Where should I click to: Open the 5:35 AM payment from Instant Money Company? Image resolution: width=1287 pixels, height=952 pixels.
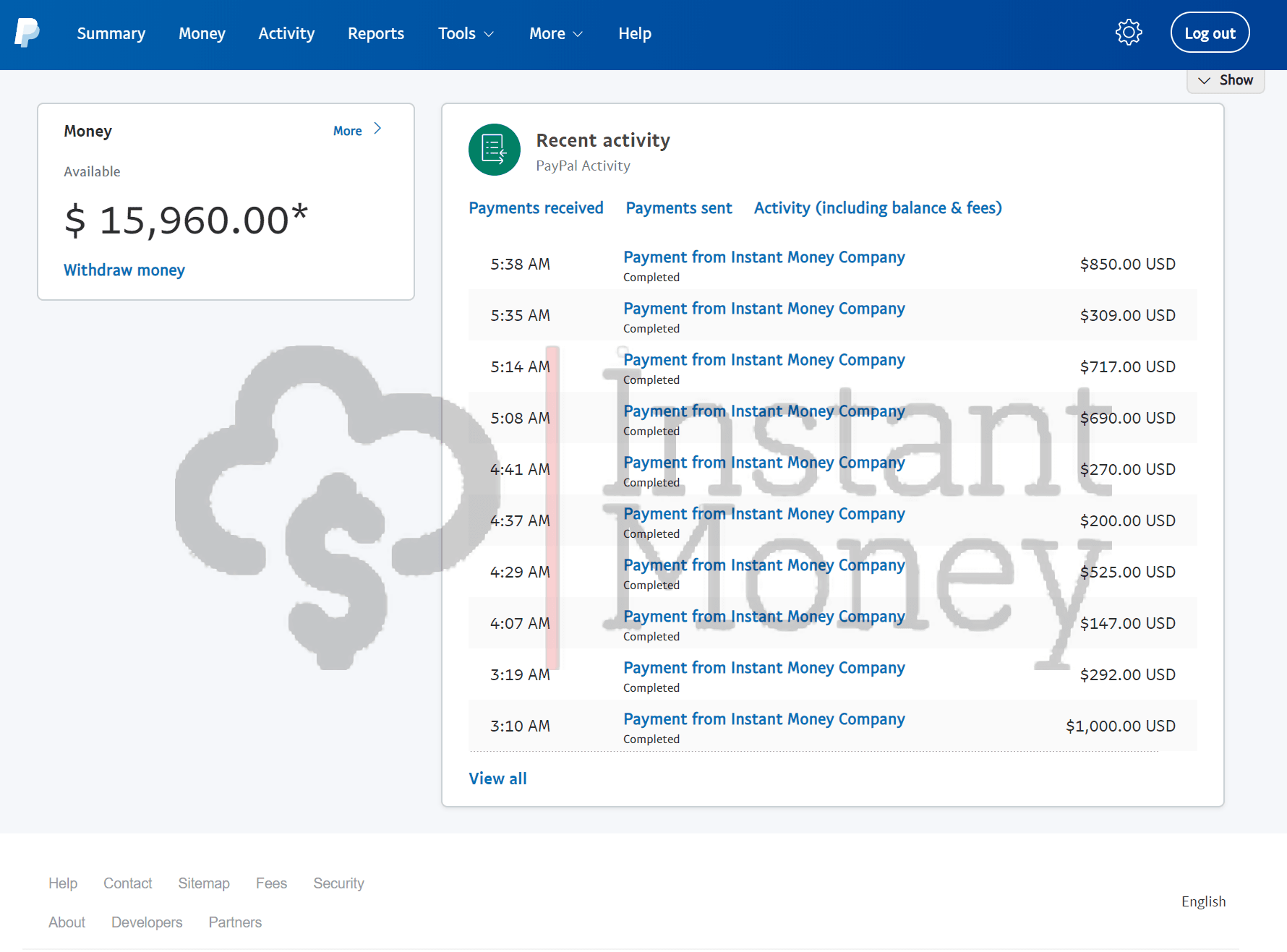pyautogui.click(x=764, y=309)
